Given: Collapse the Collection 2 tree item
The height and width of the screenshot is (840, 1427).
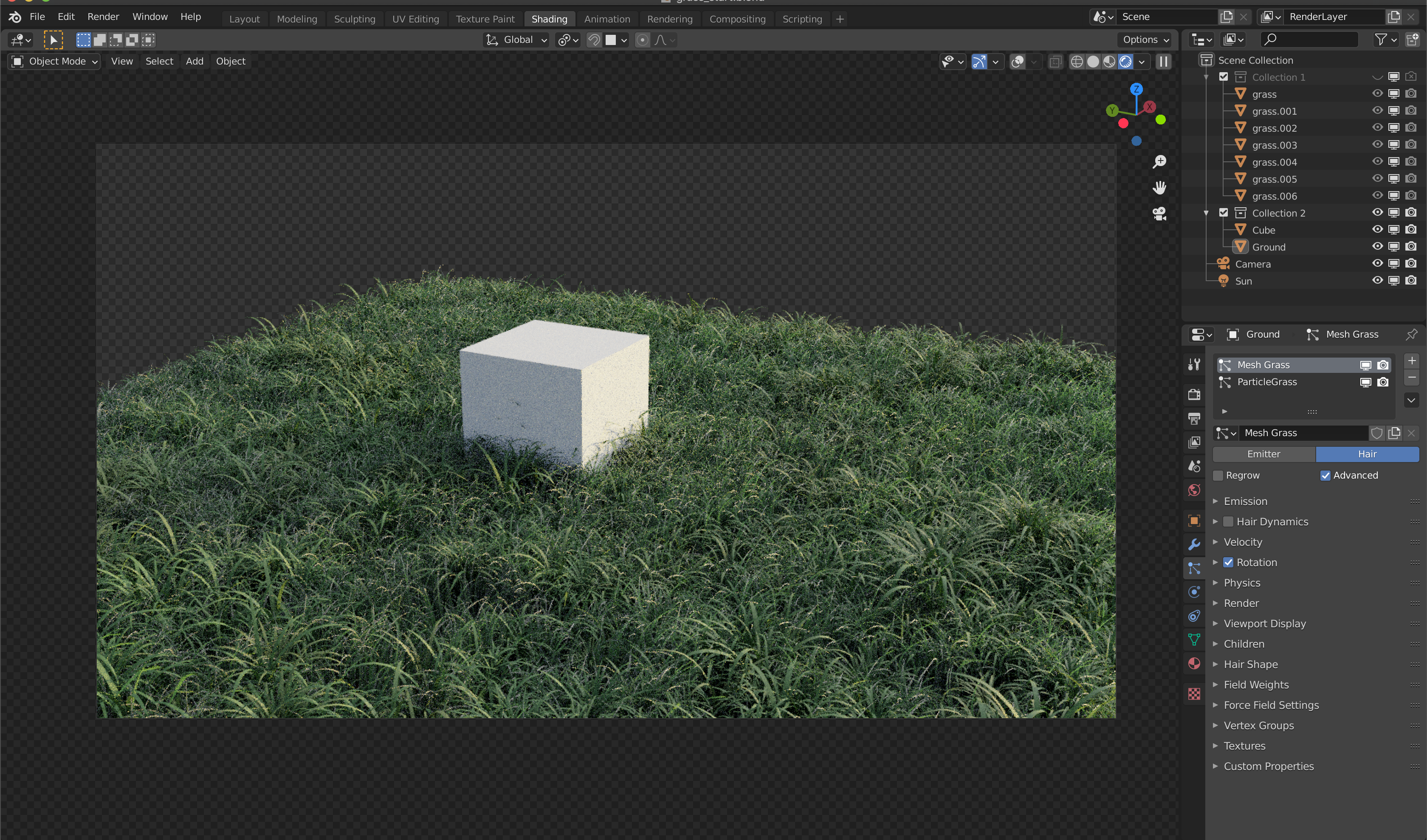Looking at the screenshot, I should click(1206, 213).
